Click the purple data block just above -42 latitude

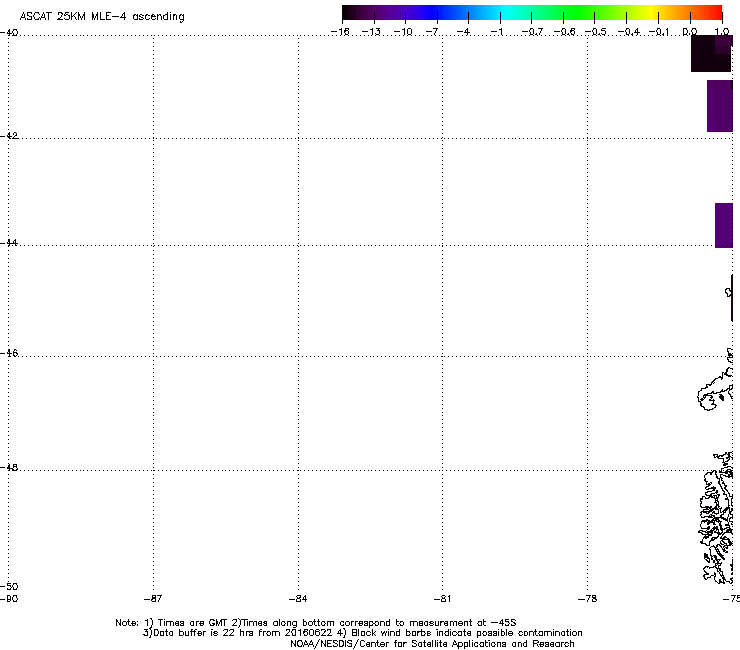pyautogui.click(x=720, y=106)
